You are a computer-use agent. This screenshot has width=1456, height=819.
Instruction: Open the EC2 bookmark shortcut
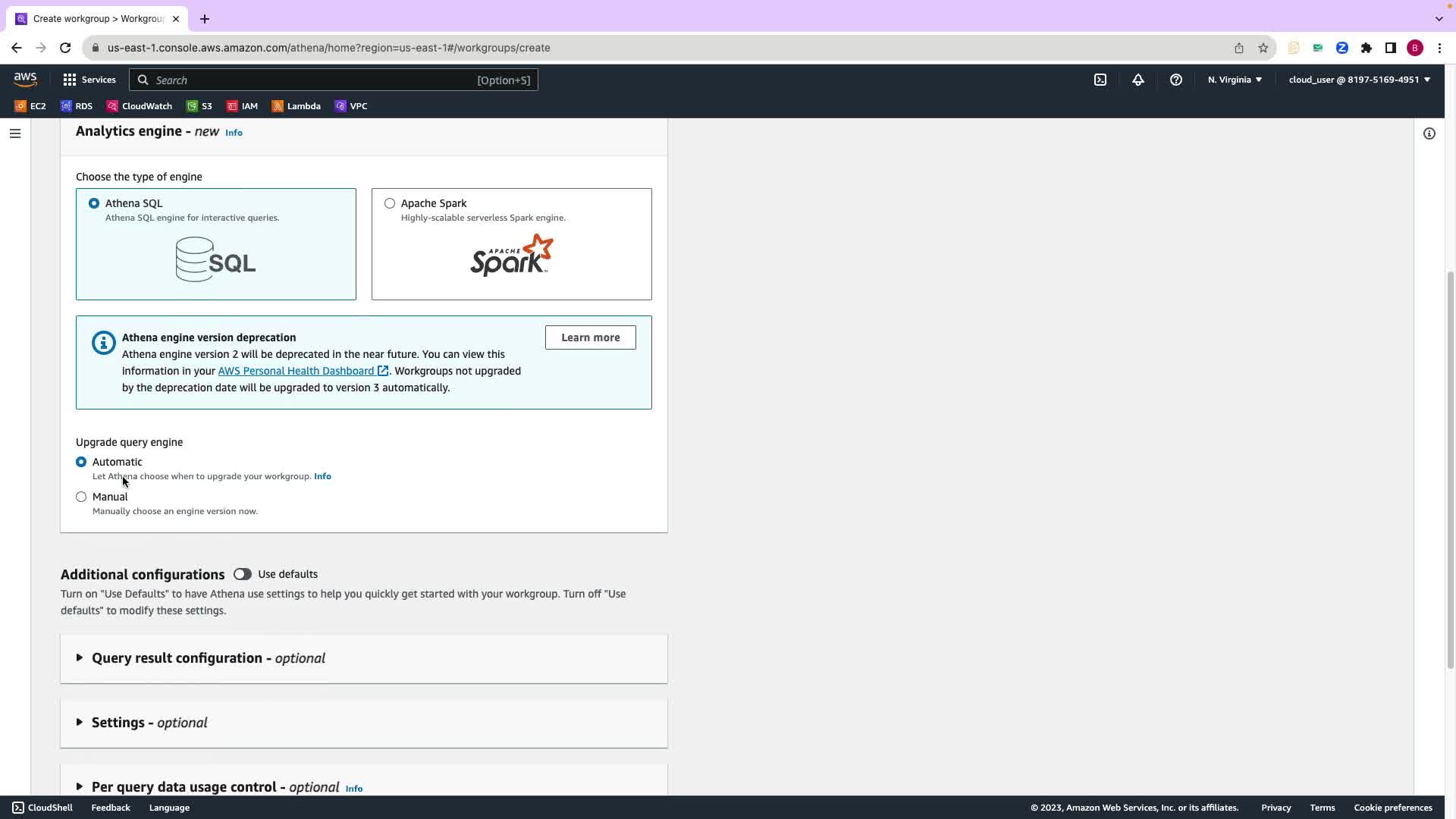pyautogui.click(x=30, y=106)
